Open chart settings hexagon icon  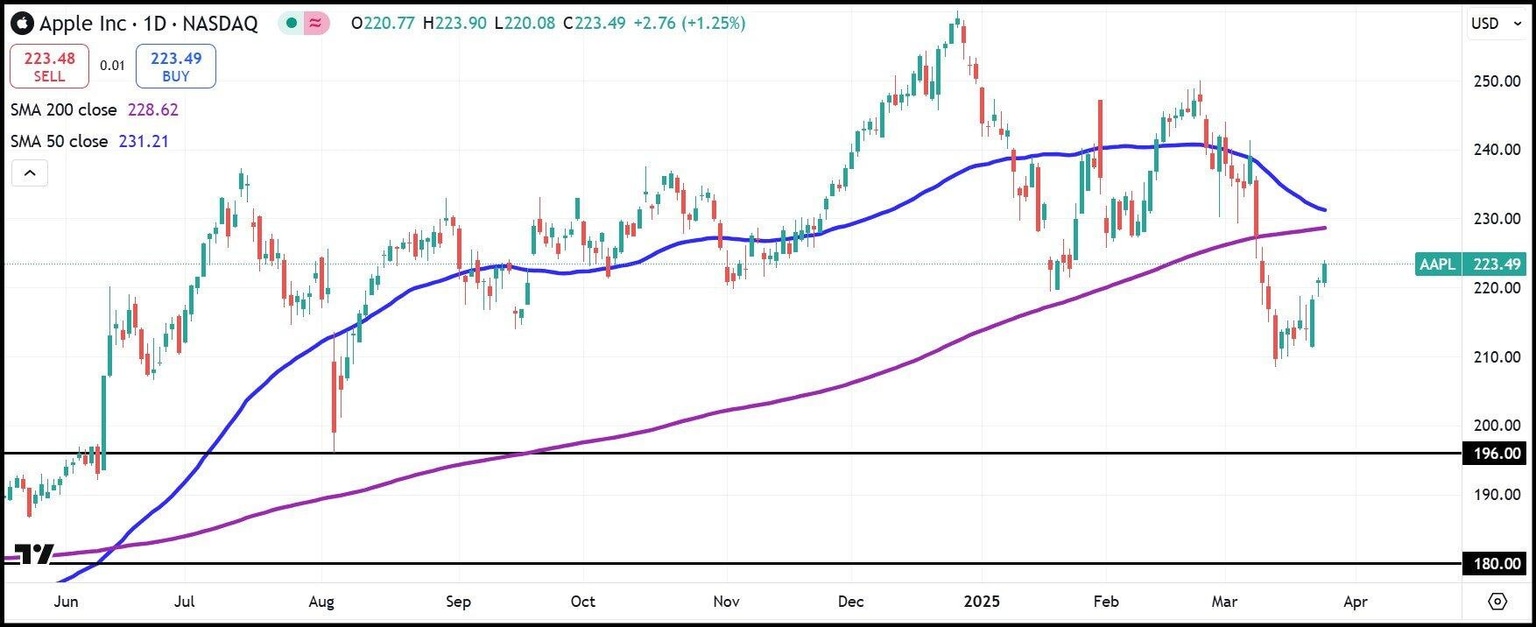tap(1497, 601)
